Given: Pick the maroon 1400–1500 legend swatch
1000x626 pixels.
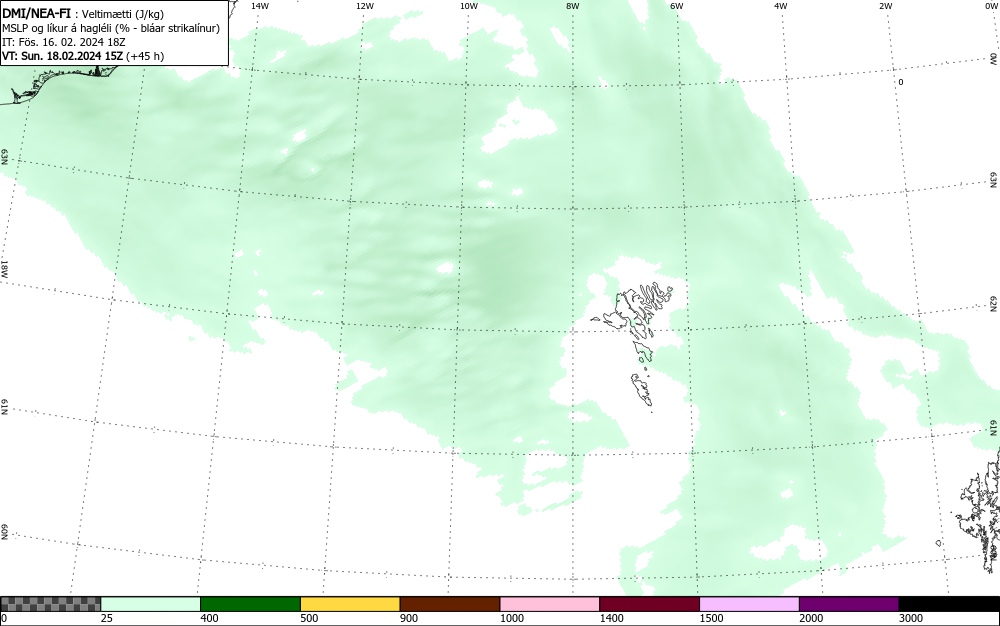Looking at the screenshot, I should coord(649,604).
